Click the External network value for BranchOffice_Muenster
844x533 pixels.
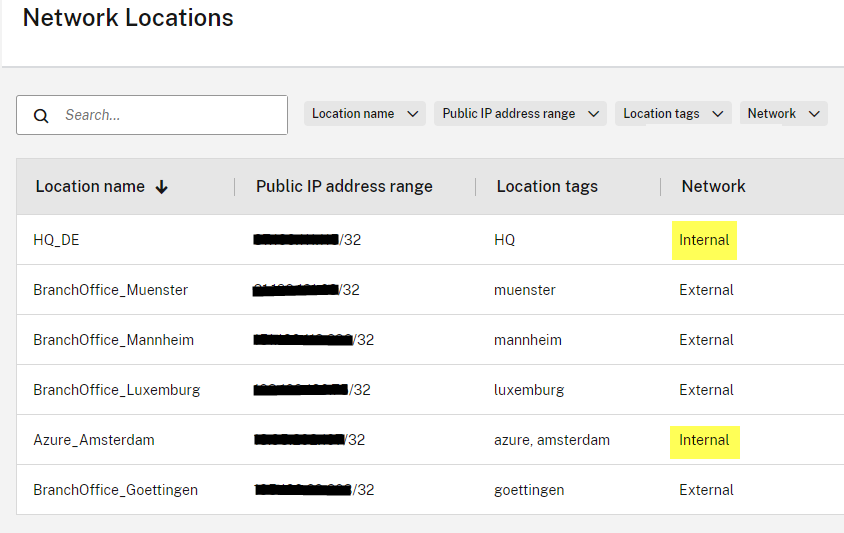coord(706,290)
